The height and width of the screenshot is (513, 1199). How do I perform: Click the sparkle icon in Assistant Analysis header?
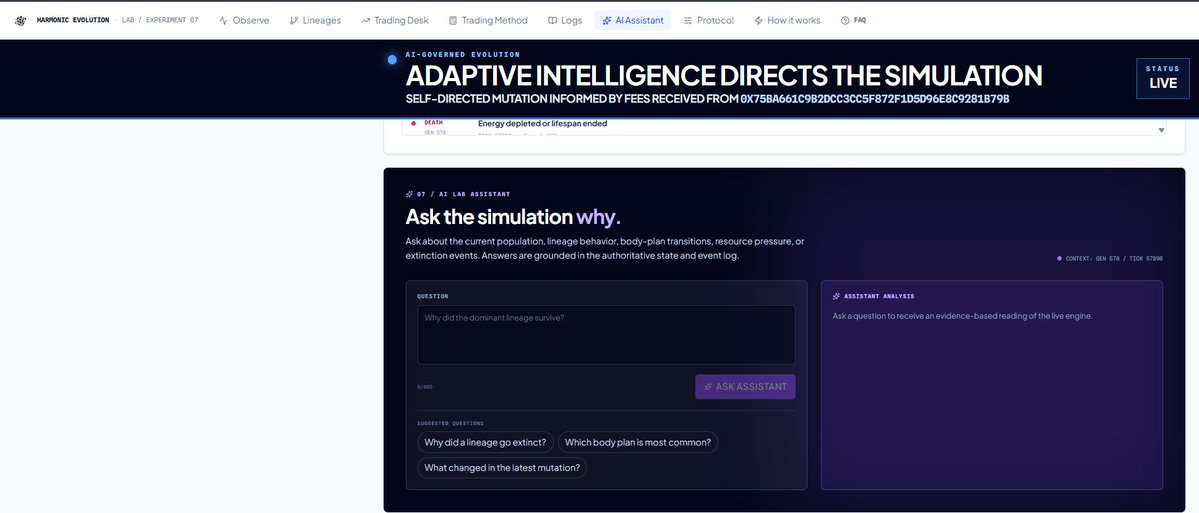point(837,296)
